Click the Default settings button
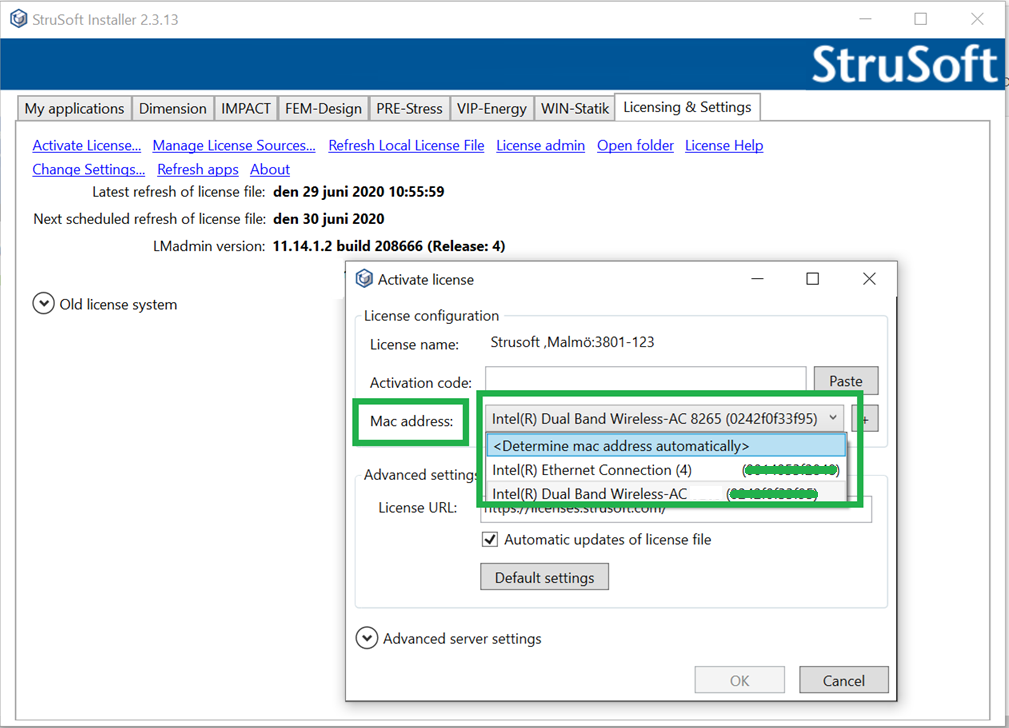This screenshot has width=1009, height=728. [x=544, y=577]
